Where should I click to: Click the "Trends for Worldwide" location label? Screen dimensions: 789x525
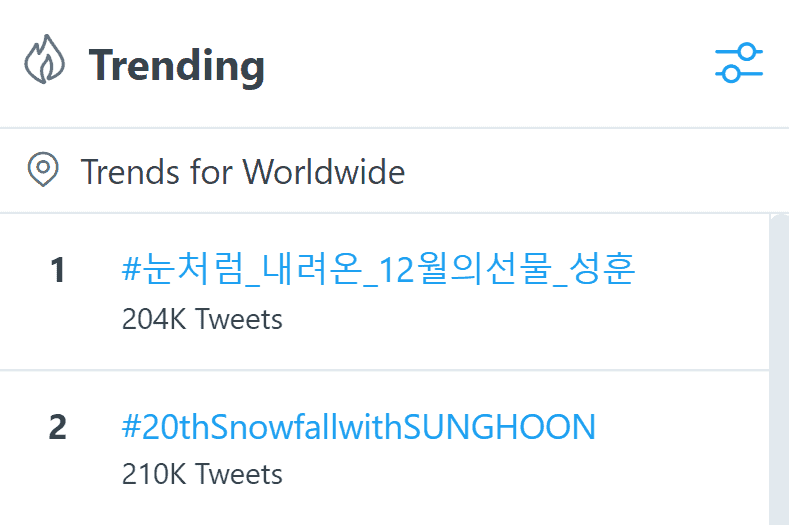pyautogui.click(x=243, y=172)
